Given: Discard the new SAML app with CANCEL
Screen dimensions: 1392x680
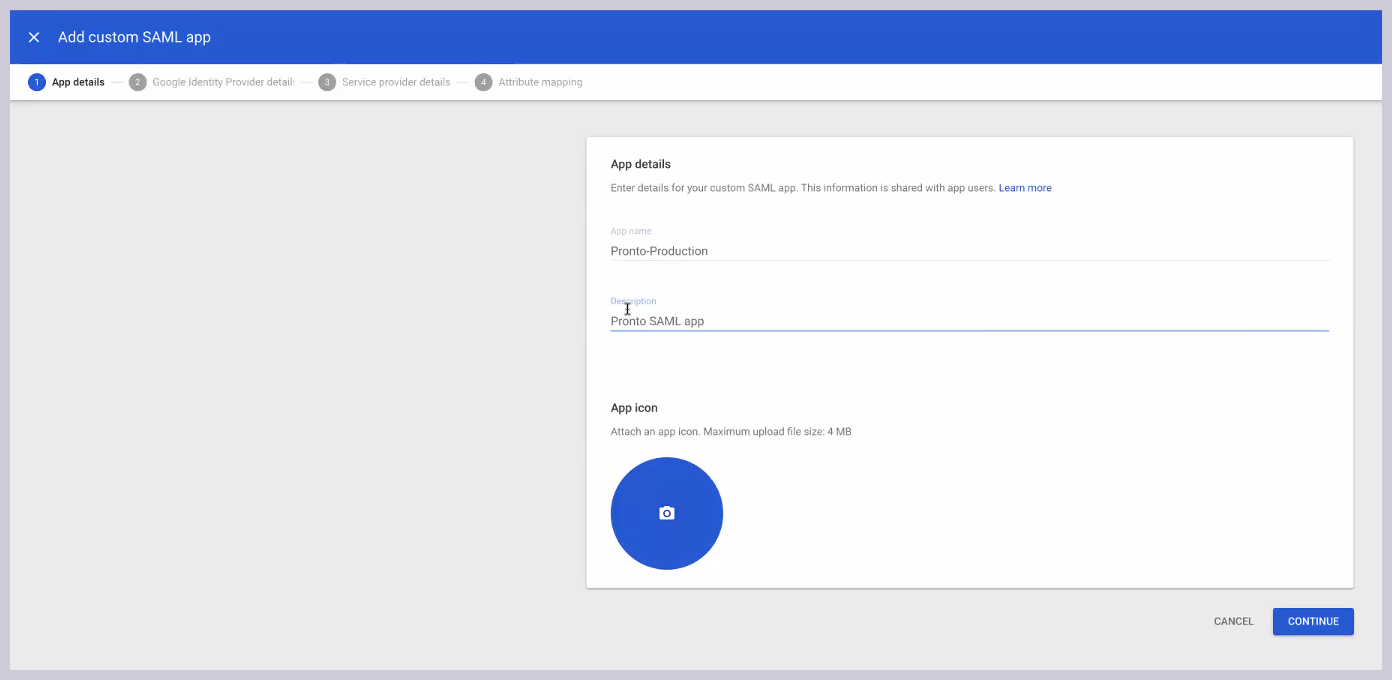Looking at the screenshot, I should coord(1233,621).
